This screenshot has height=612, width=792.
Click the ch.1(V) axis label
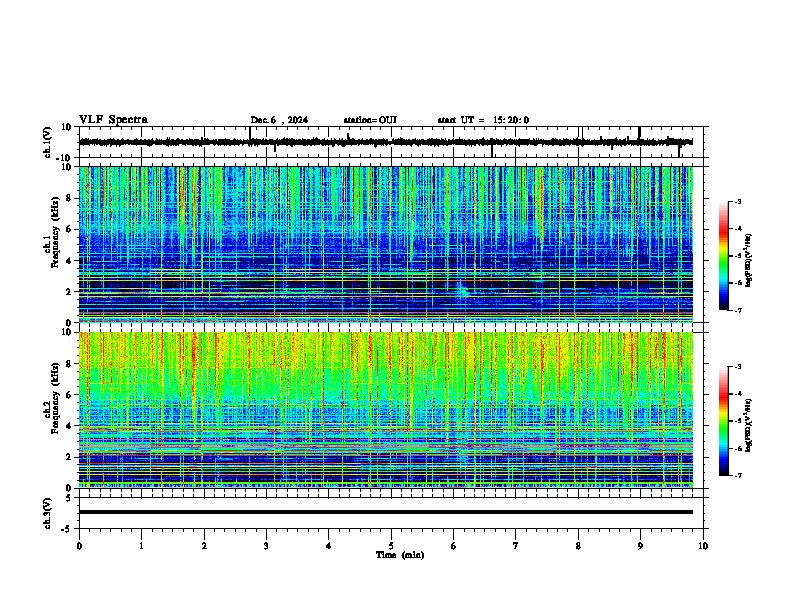tap(47, 142)
